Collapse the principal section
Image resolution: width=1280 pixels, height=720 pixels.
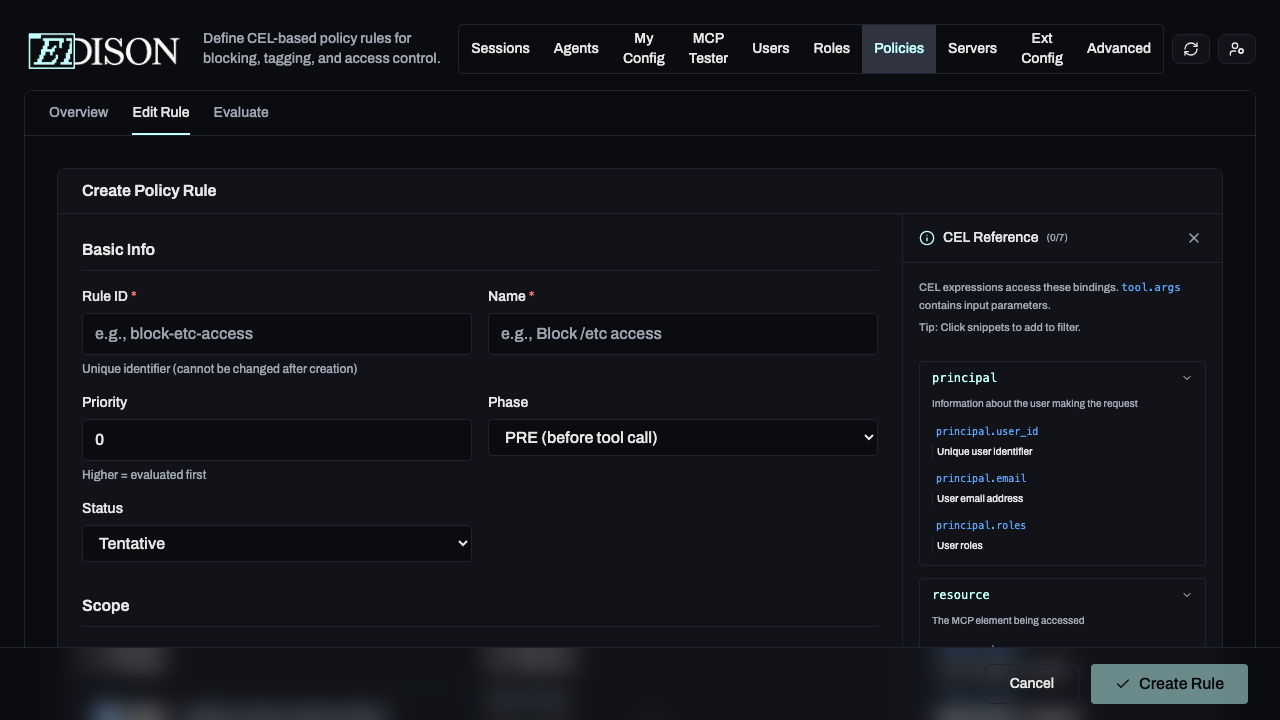1187,377
